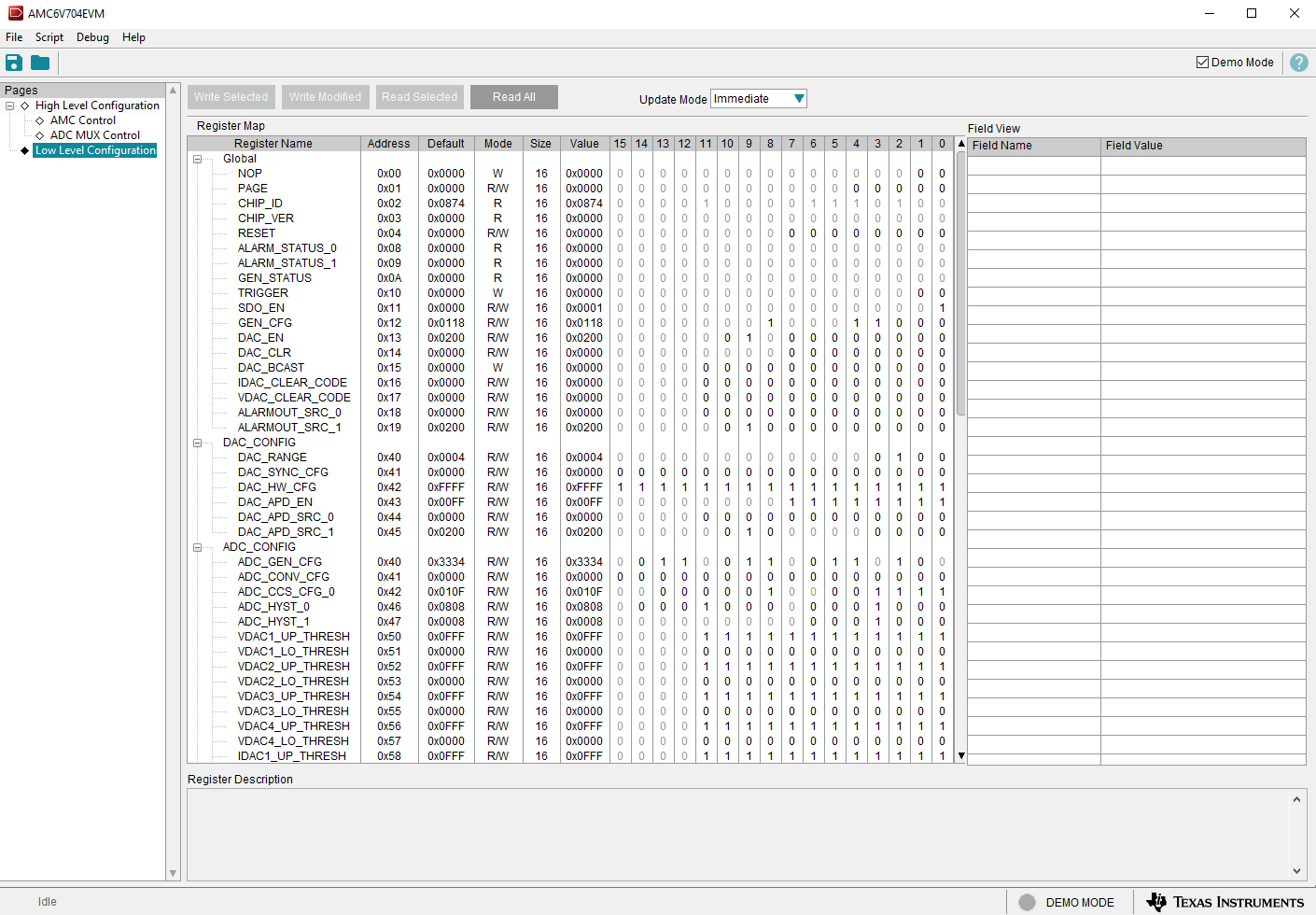Click the Field Name column header
This screenshot has height=915, width=1316.
tap(1034, 146)
